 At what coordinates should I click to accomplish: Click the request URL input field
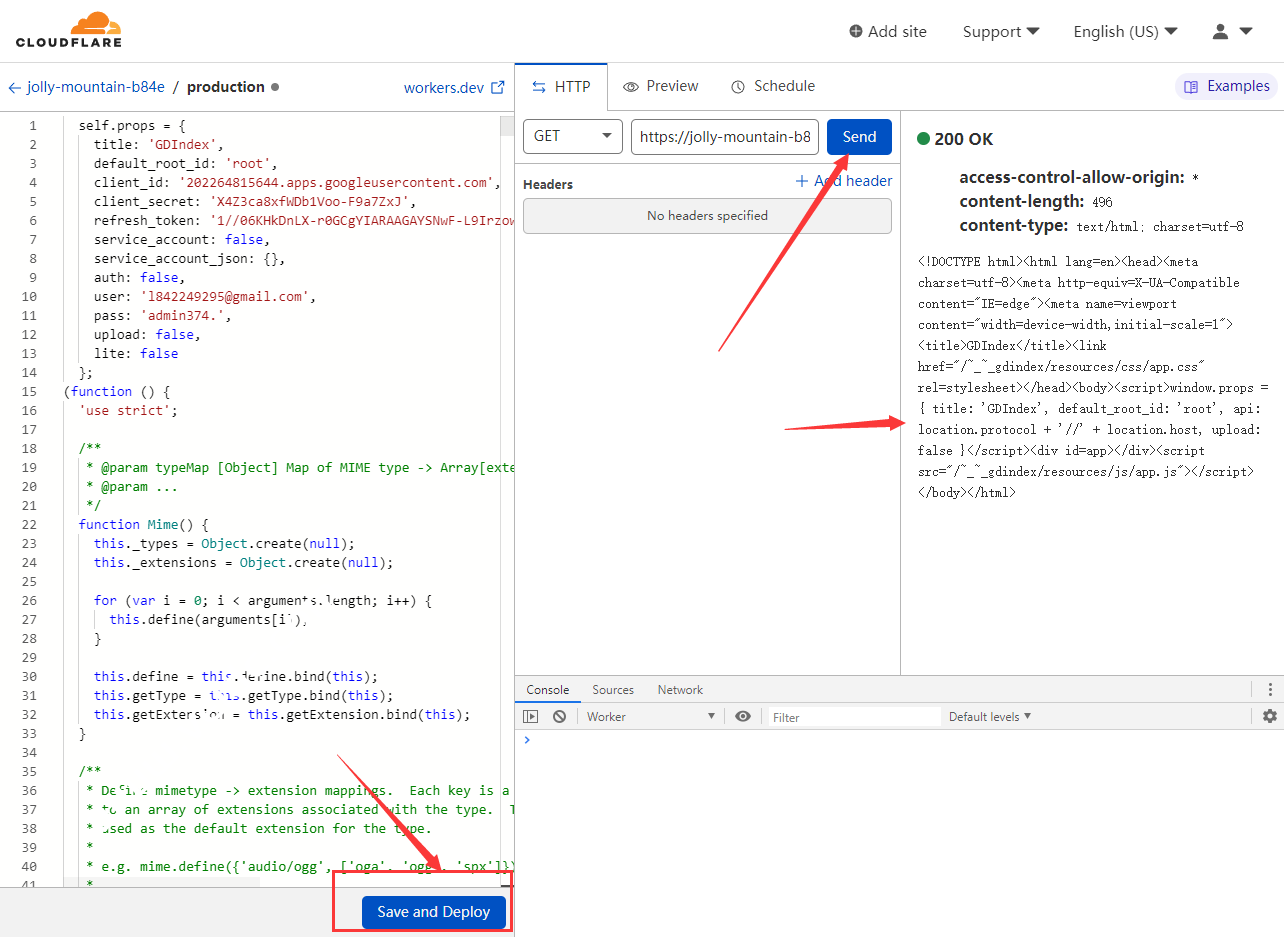coord(724,137)
